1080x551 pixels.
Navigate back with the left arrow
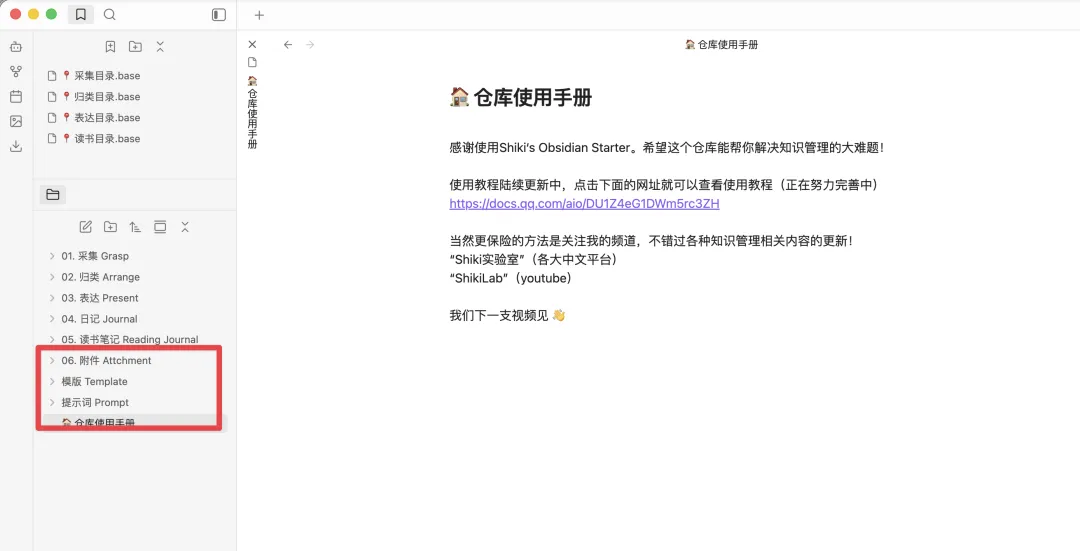288,45
